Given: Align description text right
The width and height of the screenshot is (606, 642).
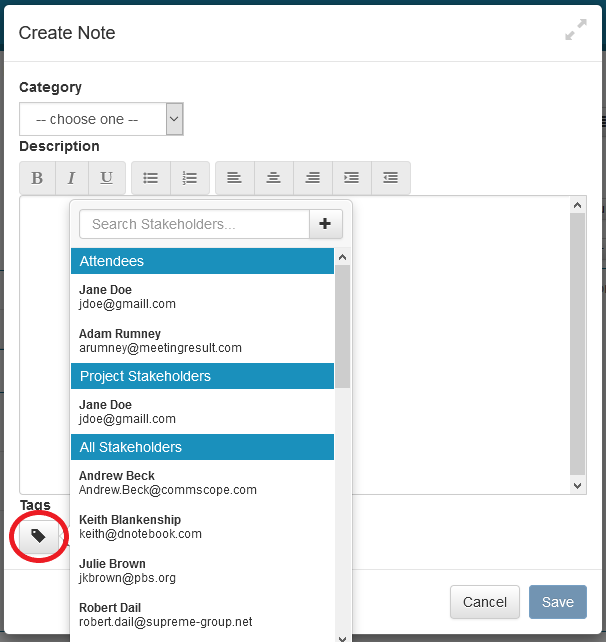Looking at the screenshot, I should point(313,178).
